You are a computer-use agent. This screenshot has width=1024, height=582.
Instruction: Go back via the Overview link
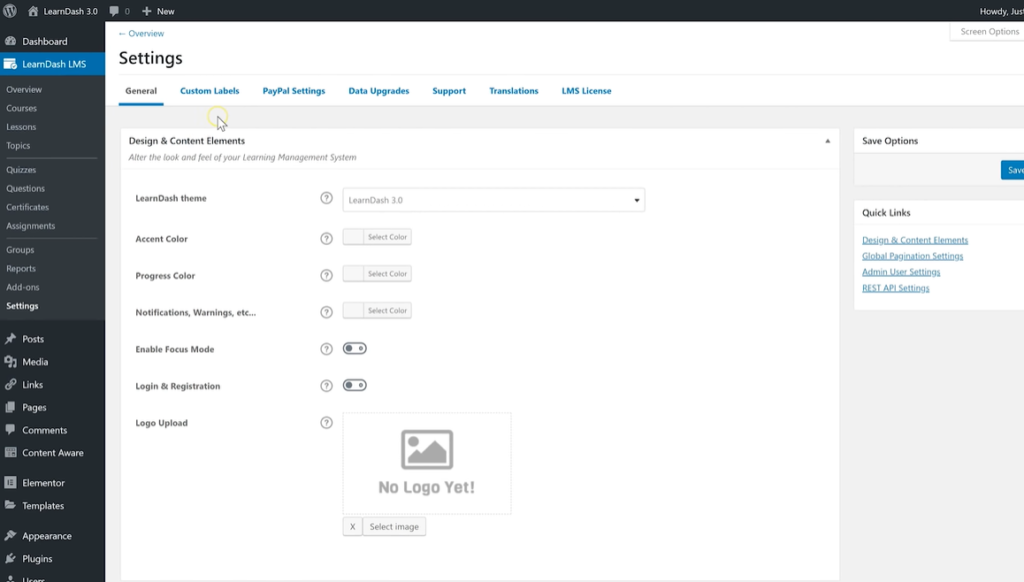click(x=141, y=33)
